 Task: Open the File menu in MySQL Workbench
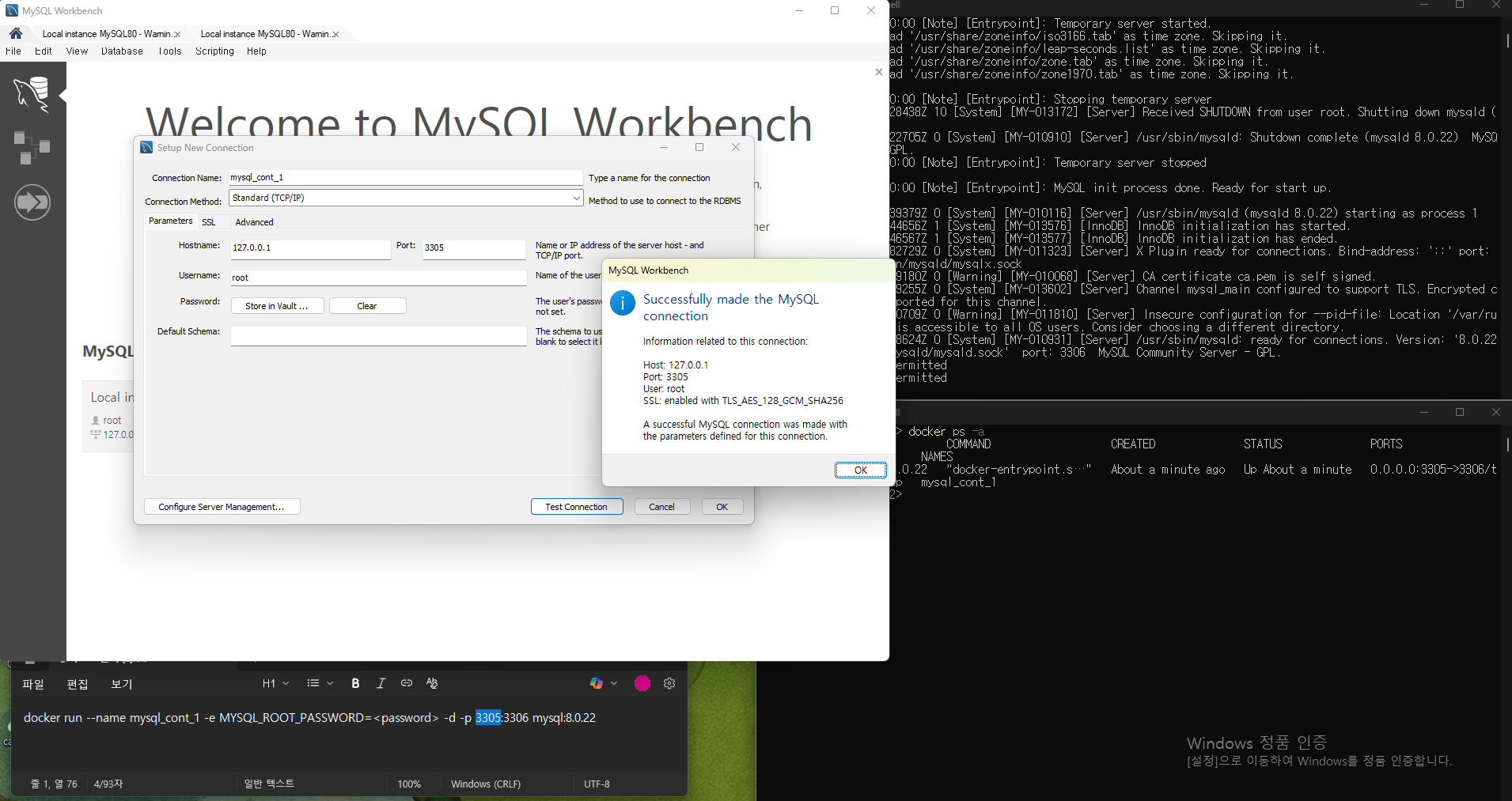(13, 51)
